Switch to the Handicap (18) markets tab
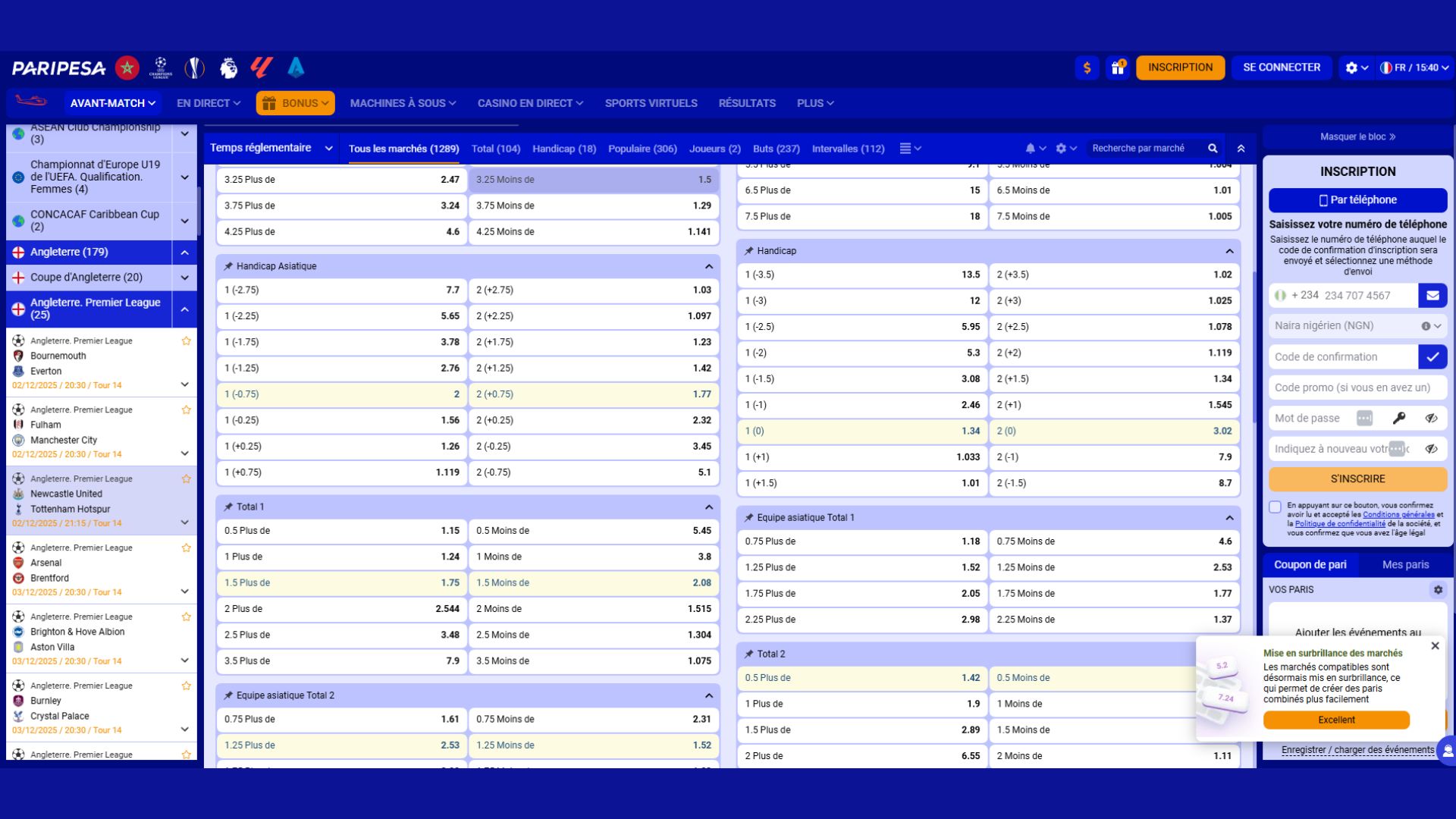1456x819 pixels. coord(563,149)
